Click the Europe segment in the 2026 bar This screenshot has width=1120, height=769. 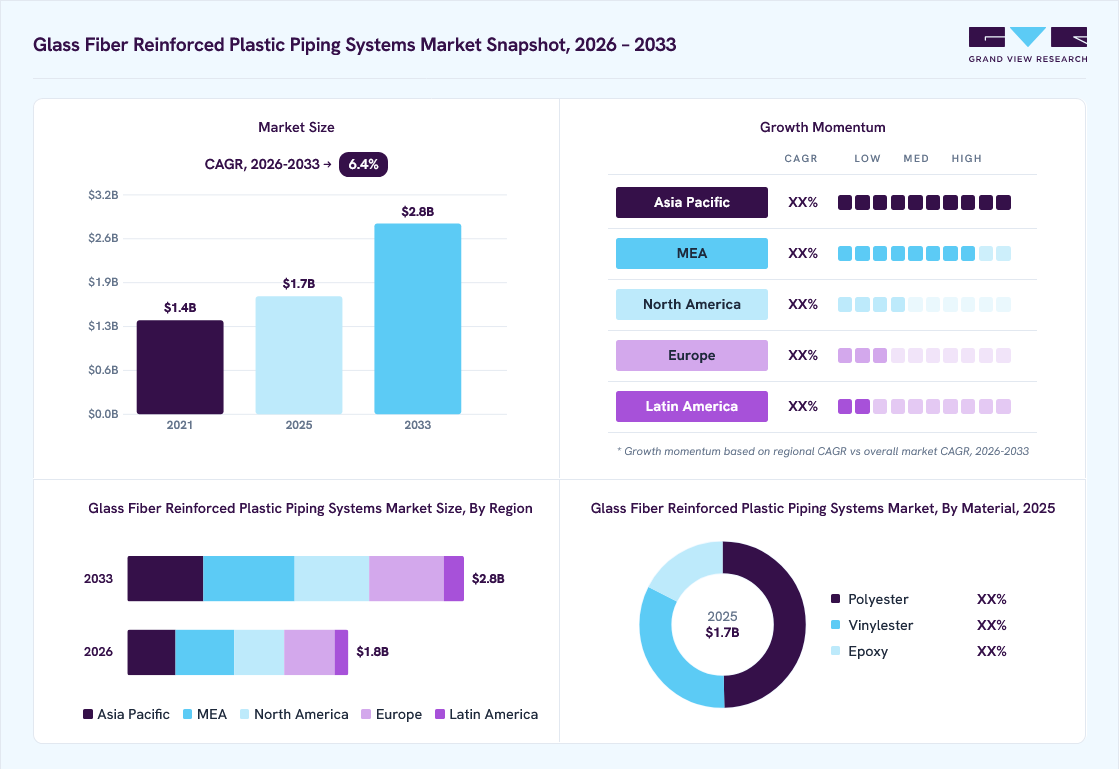click(309, 652)
